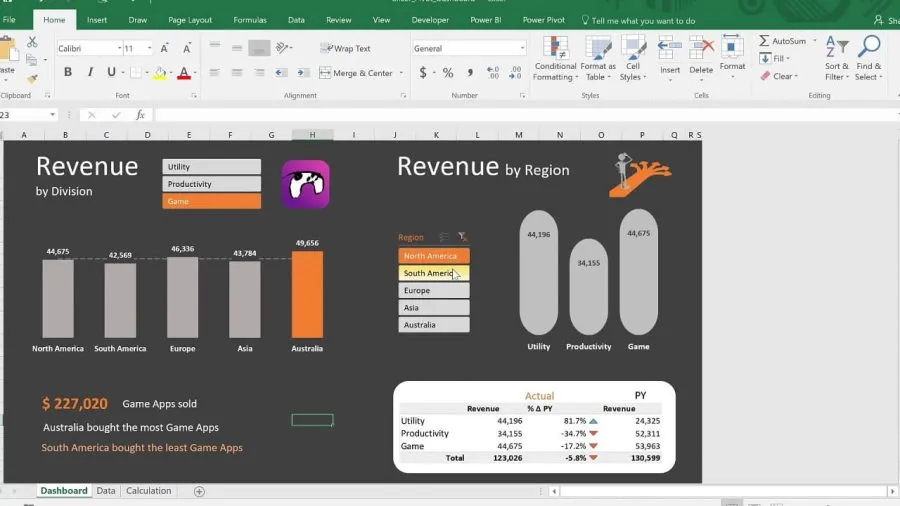Open the Clear dropdown

point(779,76)
